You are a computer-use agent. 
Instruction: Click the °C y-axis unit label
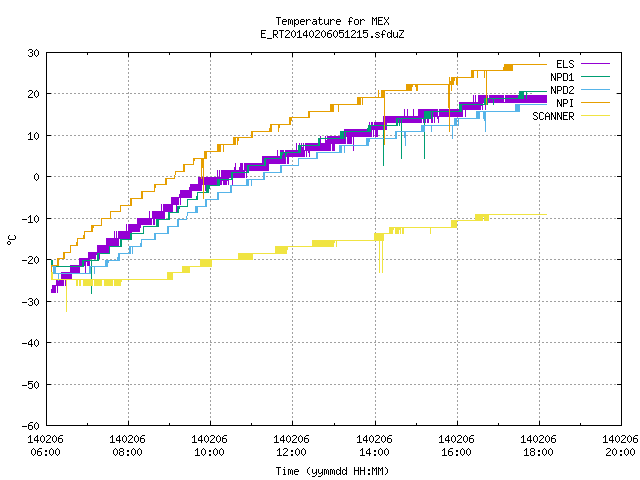click(11, 240)
